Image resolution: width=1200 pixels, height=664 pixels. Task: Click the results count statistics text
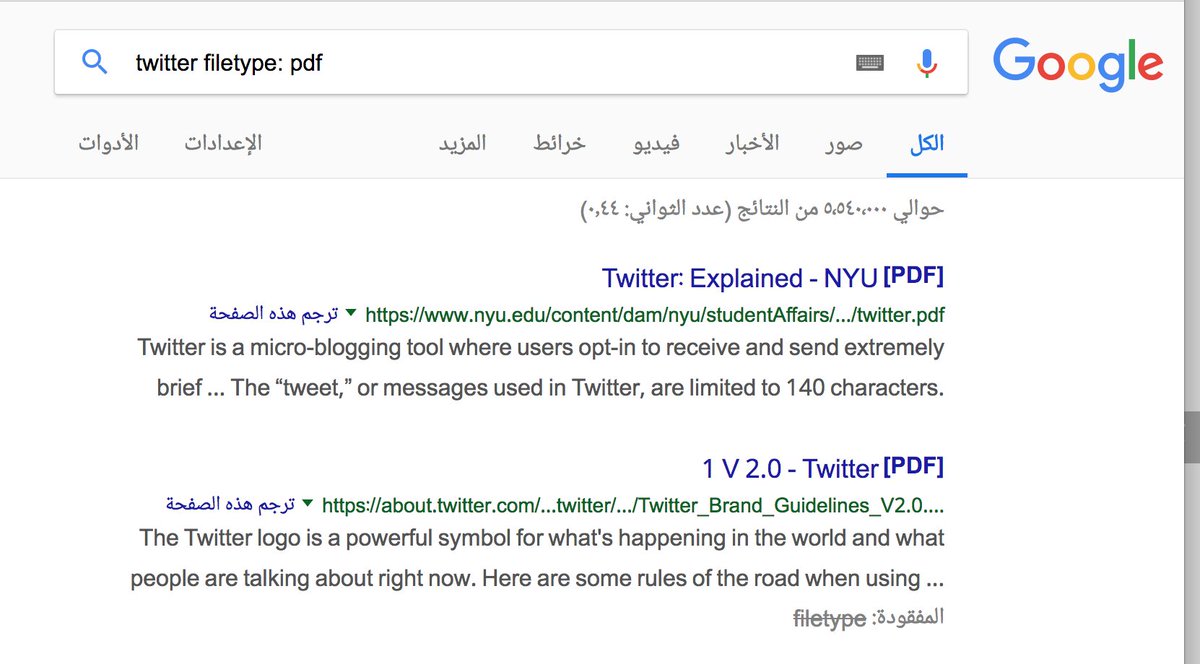click(762, 210)
